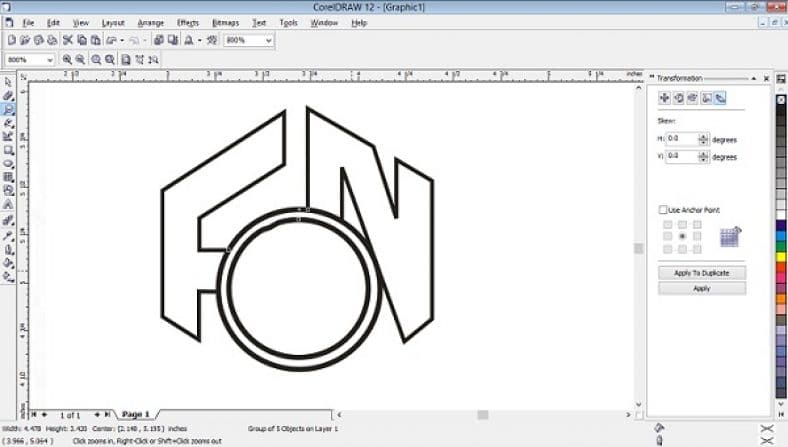This screenshot has height=447, width=788.
Task: Select the Outline tool in the toolbox
Action: click(8, 249)
